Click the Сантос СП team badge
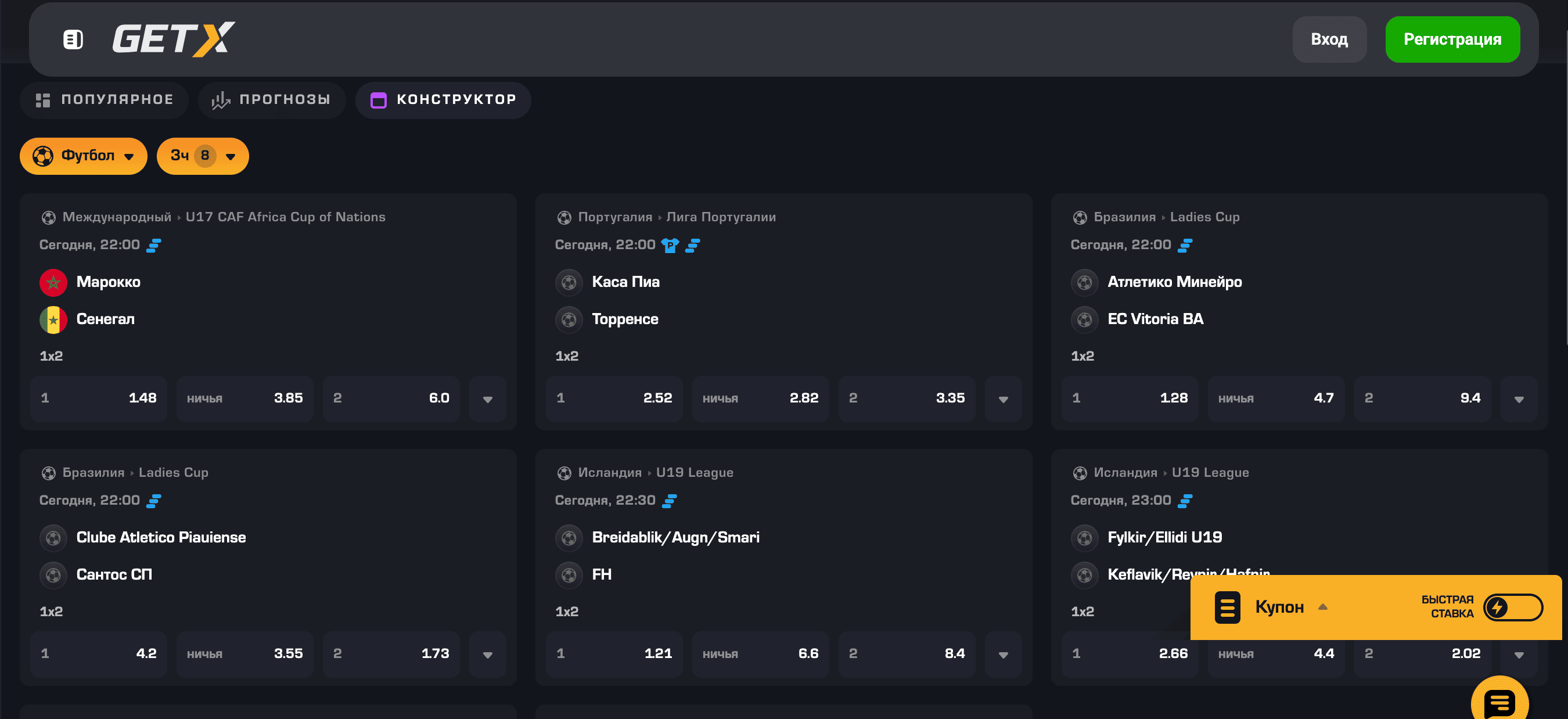This screenshot has width=1568, height=719. (53, 575)
